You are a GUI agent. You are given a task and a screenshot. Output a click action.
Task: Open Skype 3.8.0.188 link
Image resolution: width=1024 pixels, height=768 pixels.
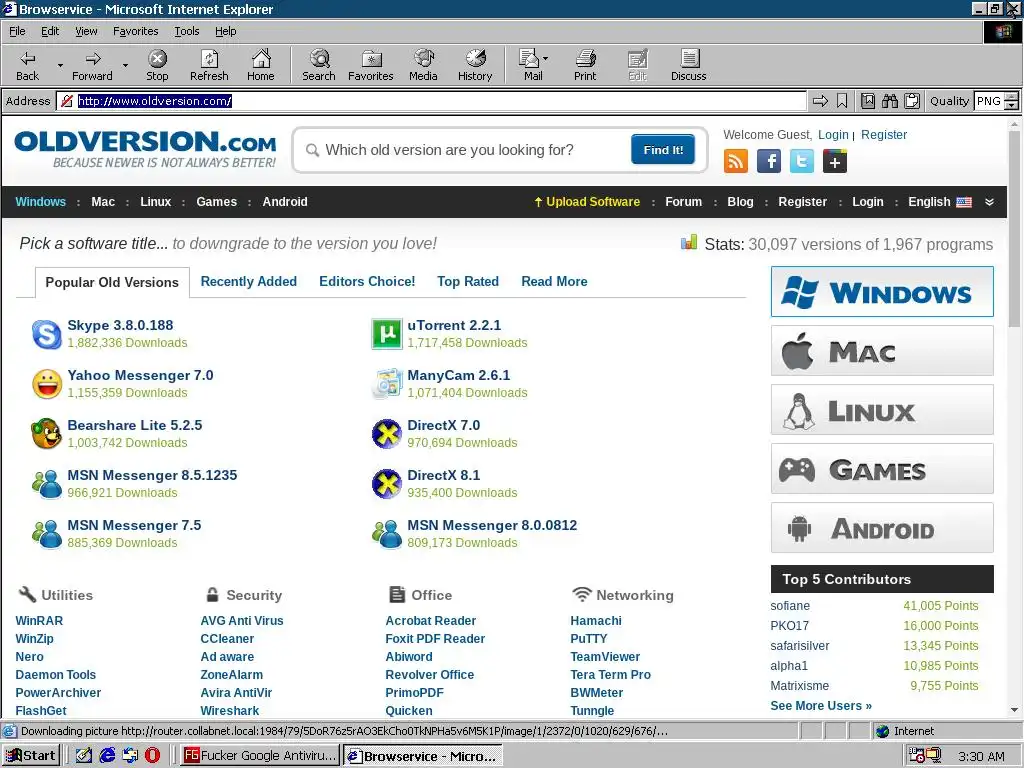120,325
